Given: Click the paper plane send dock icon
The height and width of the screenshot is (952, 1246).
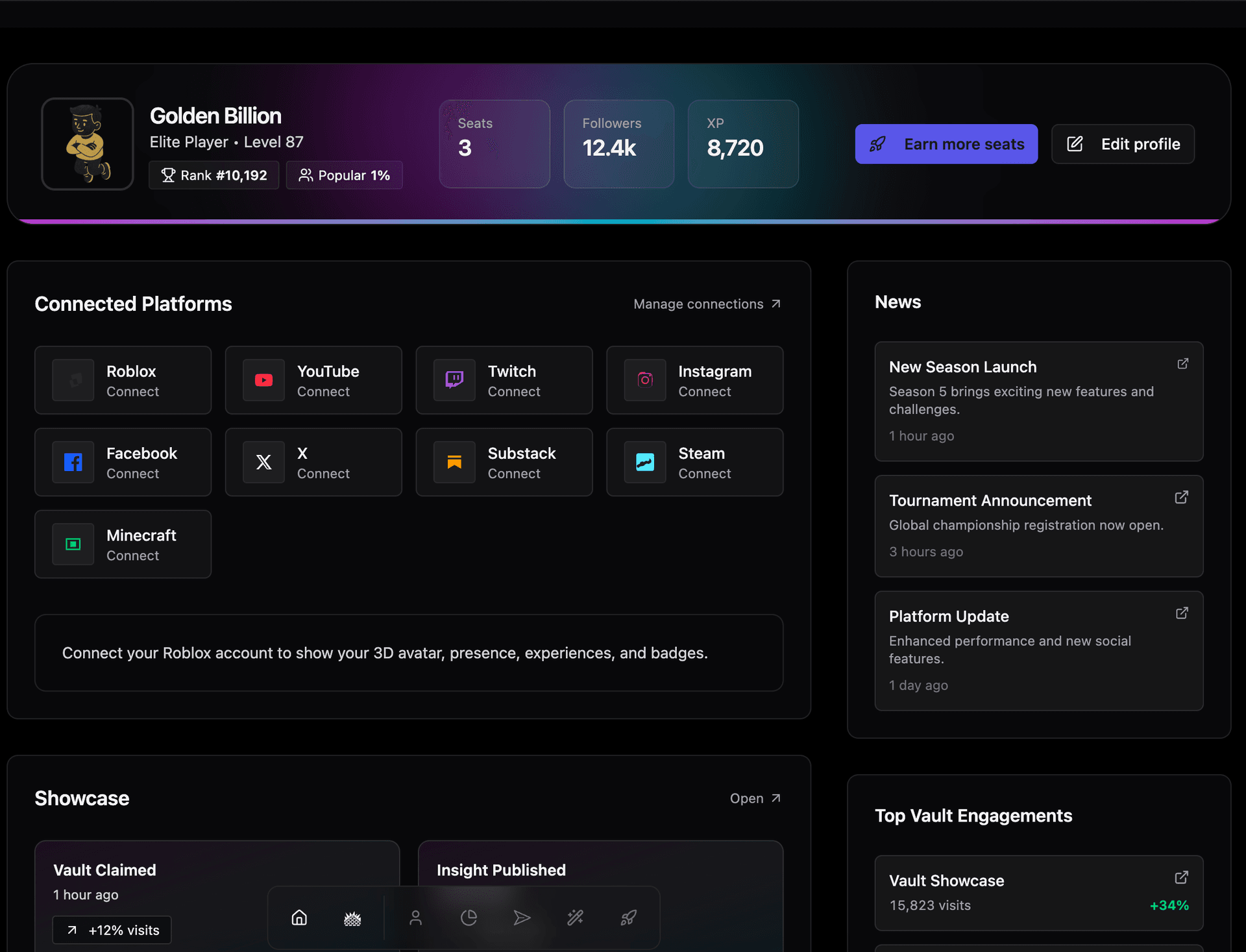Looking at the screenshot, I should point(522,918).
